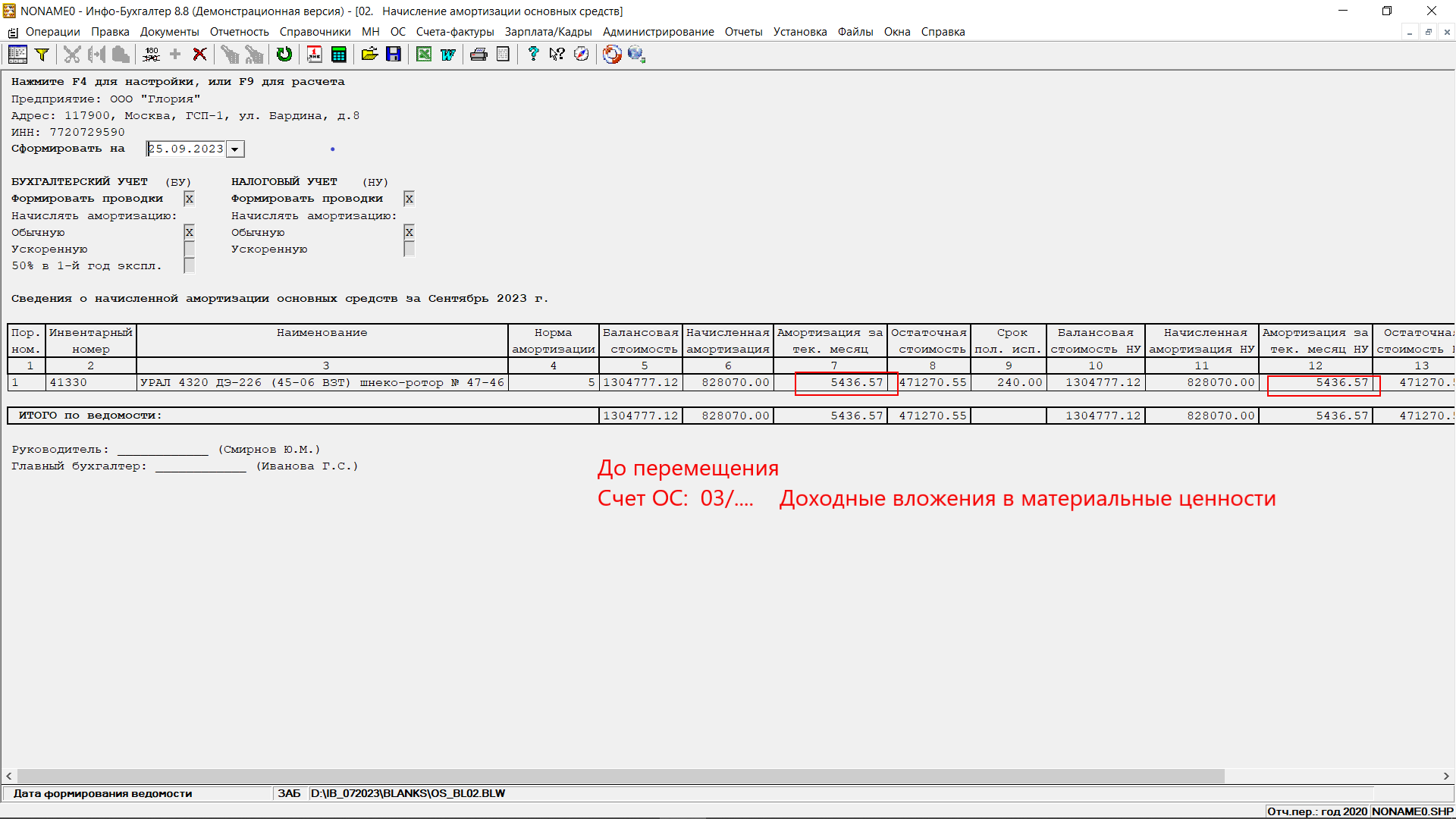Viewport: 1456px width, 819px height.
Task: Click the printer icon
Action: [479, 54]
